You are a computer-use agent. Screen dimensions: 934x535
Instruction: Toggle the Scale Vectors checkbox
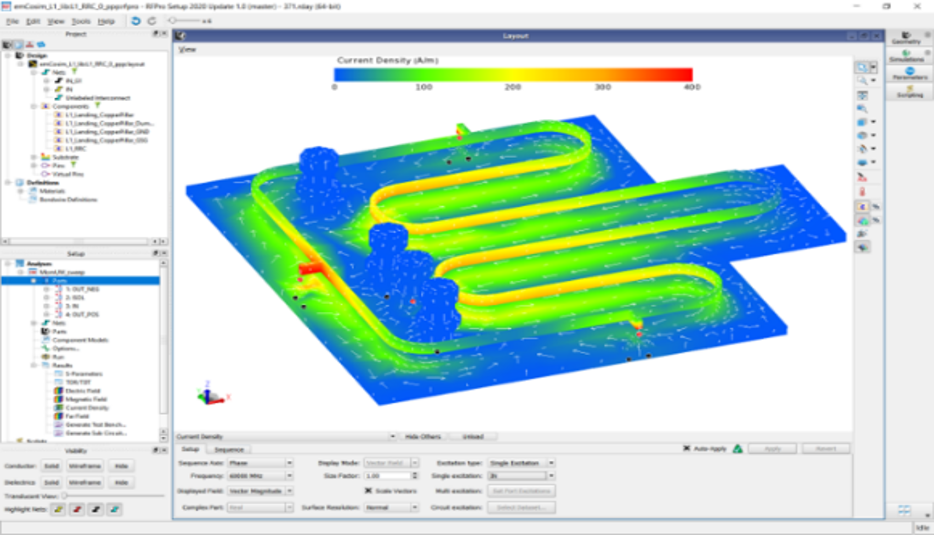click(x=368, y=491)
